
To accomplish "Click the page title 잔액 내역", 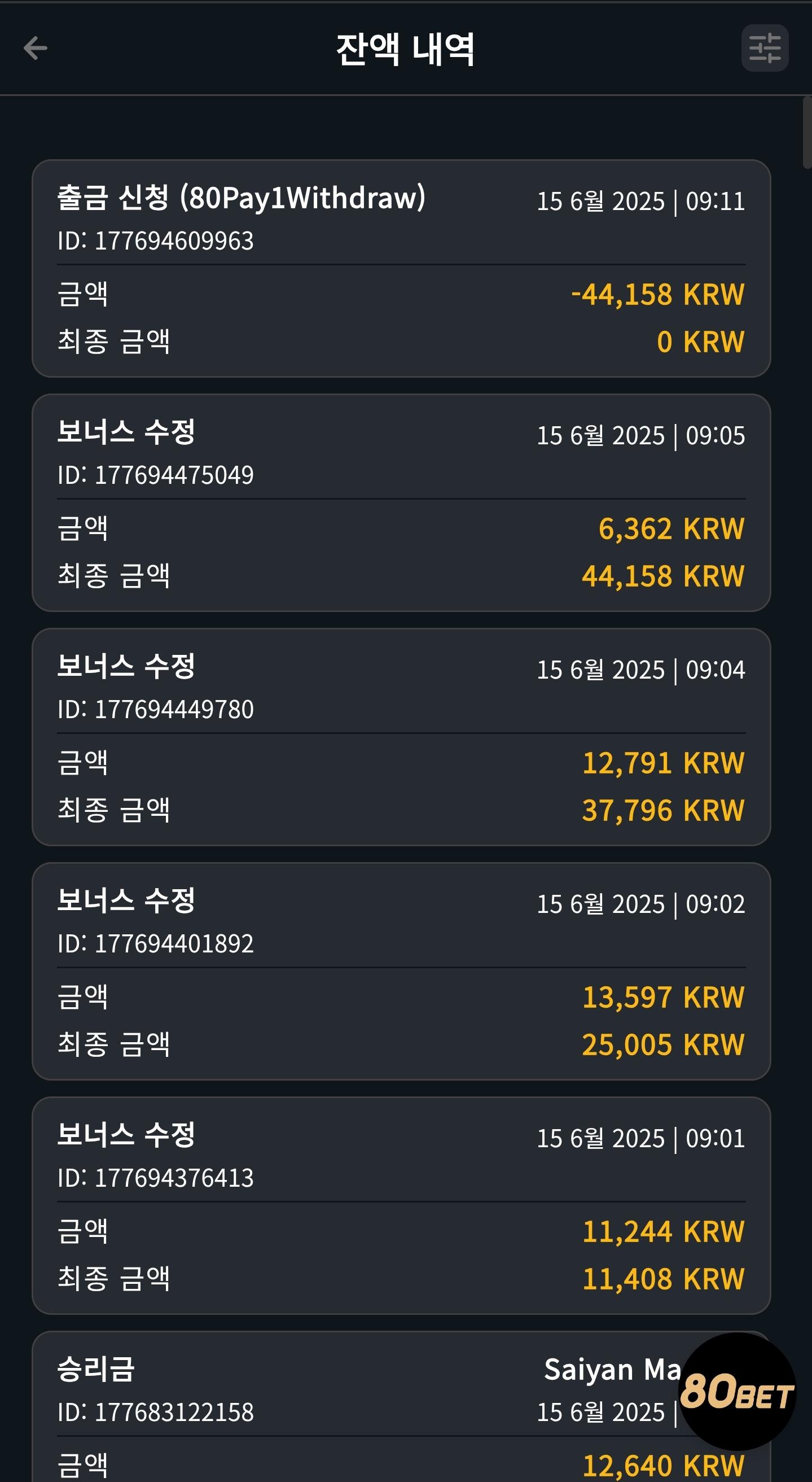I will (x=405, y=49).
